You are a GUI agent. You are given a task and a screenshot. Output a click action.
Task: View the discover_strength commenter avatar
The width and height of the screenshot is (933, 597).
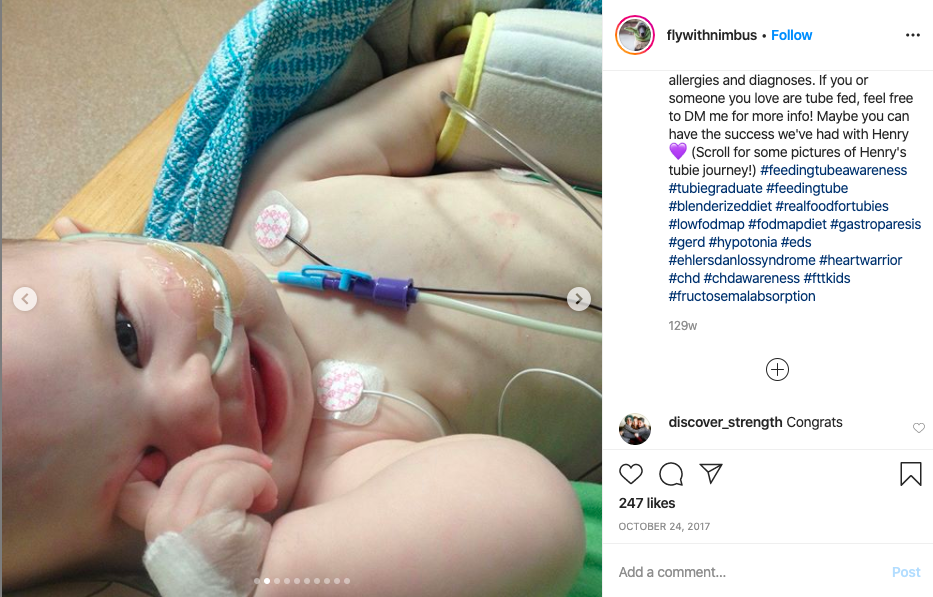(634, 429)
